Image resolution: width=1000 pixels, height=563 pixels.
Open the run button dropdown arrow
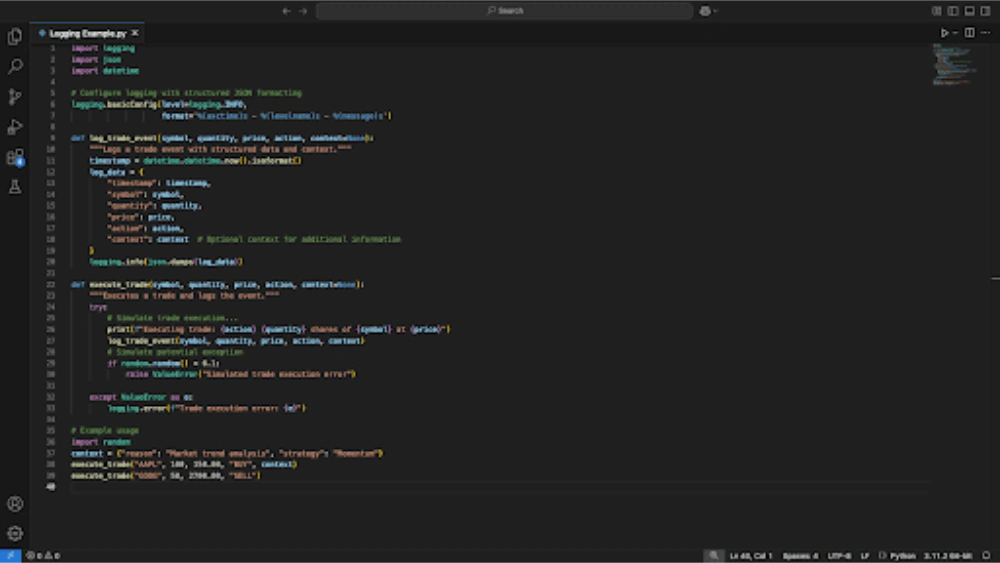click(955, 33)
